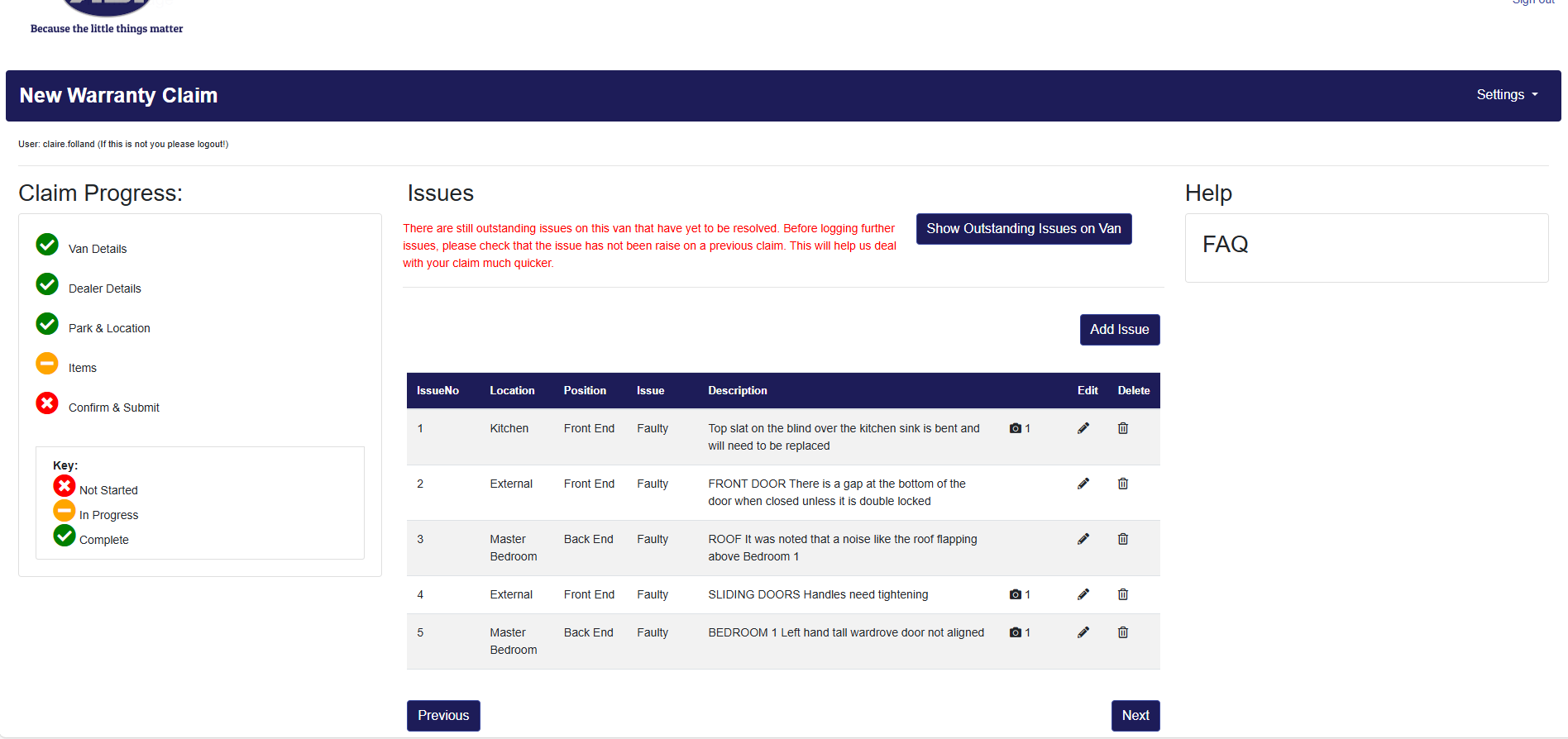Delete the ROOF noise issue via trash icon
Image resolution: width=1568 pixels, height=739 pixels.
[1122, 539]
